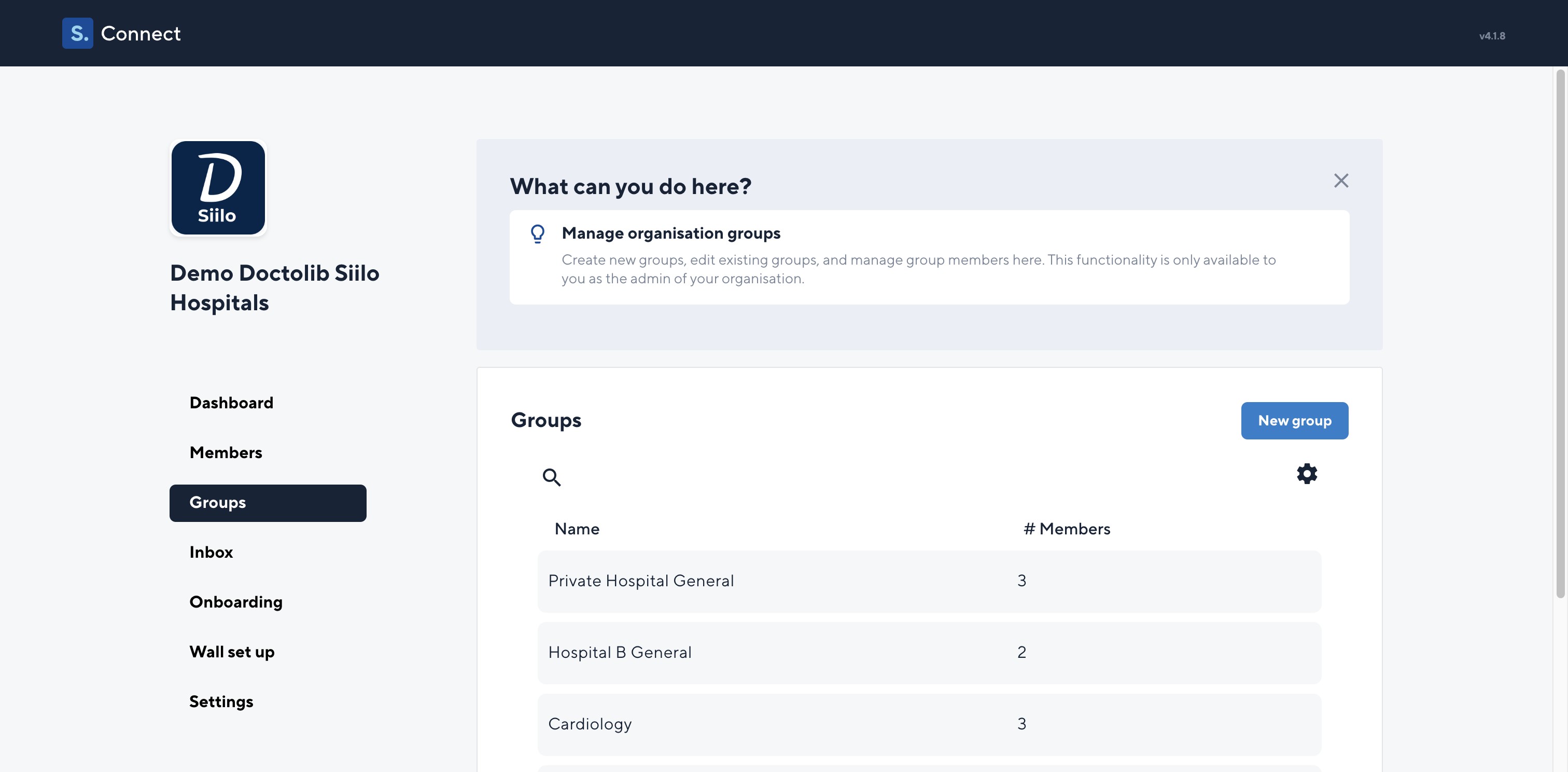This screenshot has width=1568, height=772.
Task: Open the Inbox page
Action: pyautogui.click(x=211, y=552)
